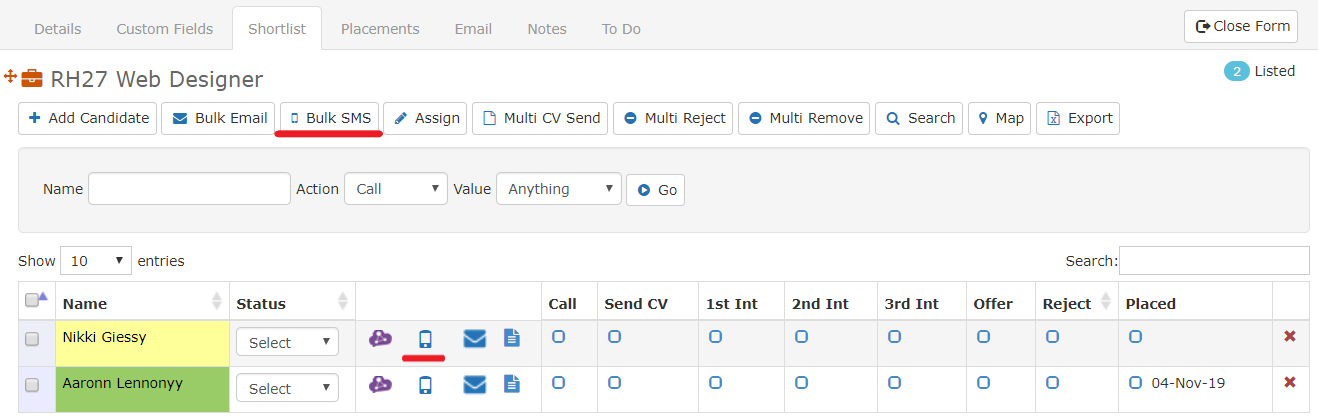Click the purple cloud icon for Aaronn Lennonyy
The image size is (1318, 419).
380,384
